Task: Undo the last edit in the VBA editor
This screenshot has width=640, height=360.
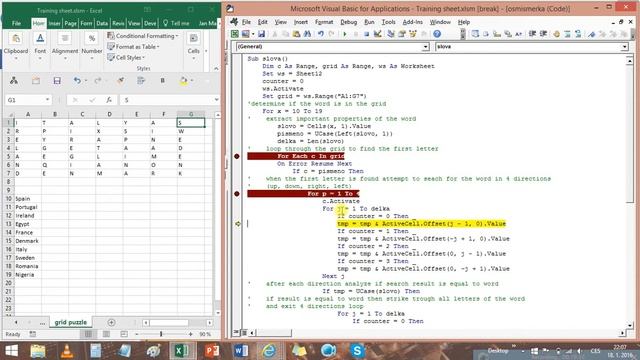Action: (x=321, y=34)
